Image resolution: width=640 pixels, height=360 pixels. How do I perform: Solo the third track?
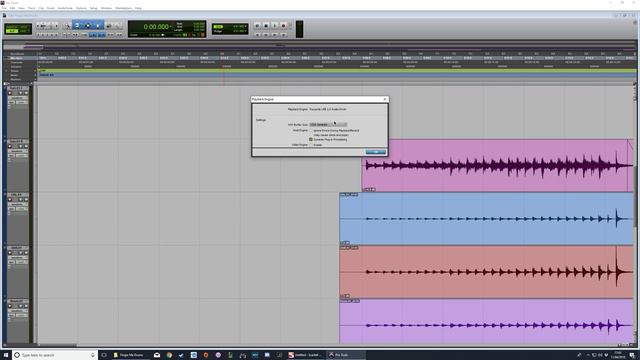click(20, 199)
